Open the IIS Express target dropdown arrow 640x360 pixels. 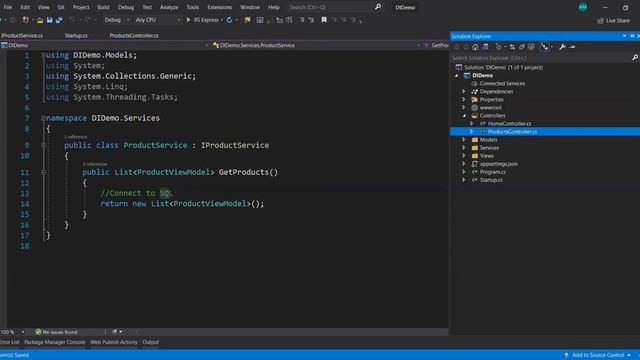click(x=222, y=20)
